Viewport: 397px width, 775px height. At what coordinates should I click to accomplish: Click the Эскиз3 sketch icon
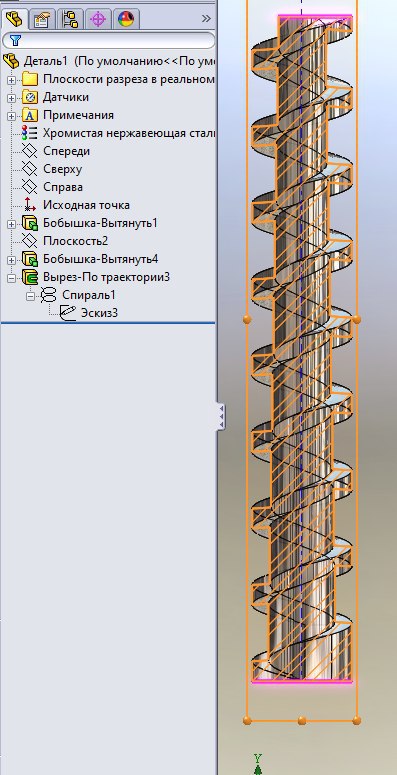point(68,312)
